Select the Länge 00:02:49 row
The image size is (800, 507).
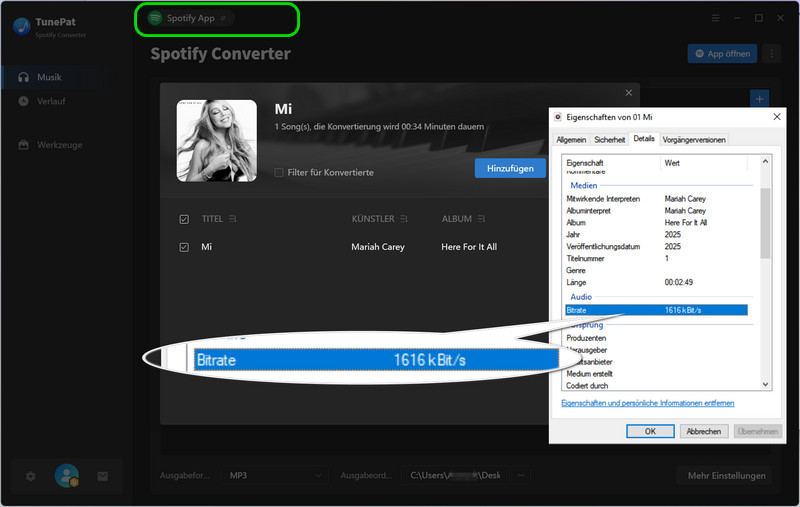657,283
